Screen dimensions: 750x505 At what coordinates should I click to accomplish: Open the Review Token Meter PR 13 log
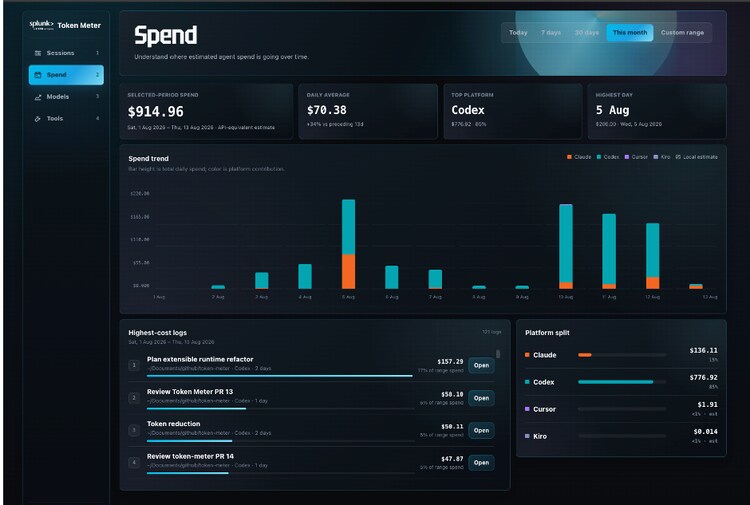click(481, 398)
